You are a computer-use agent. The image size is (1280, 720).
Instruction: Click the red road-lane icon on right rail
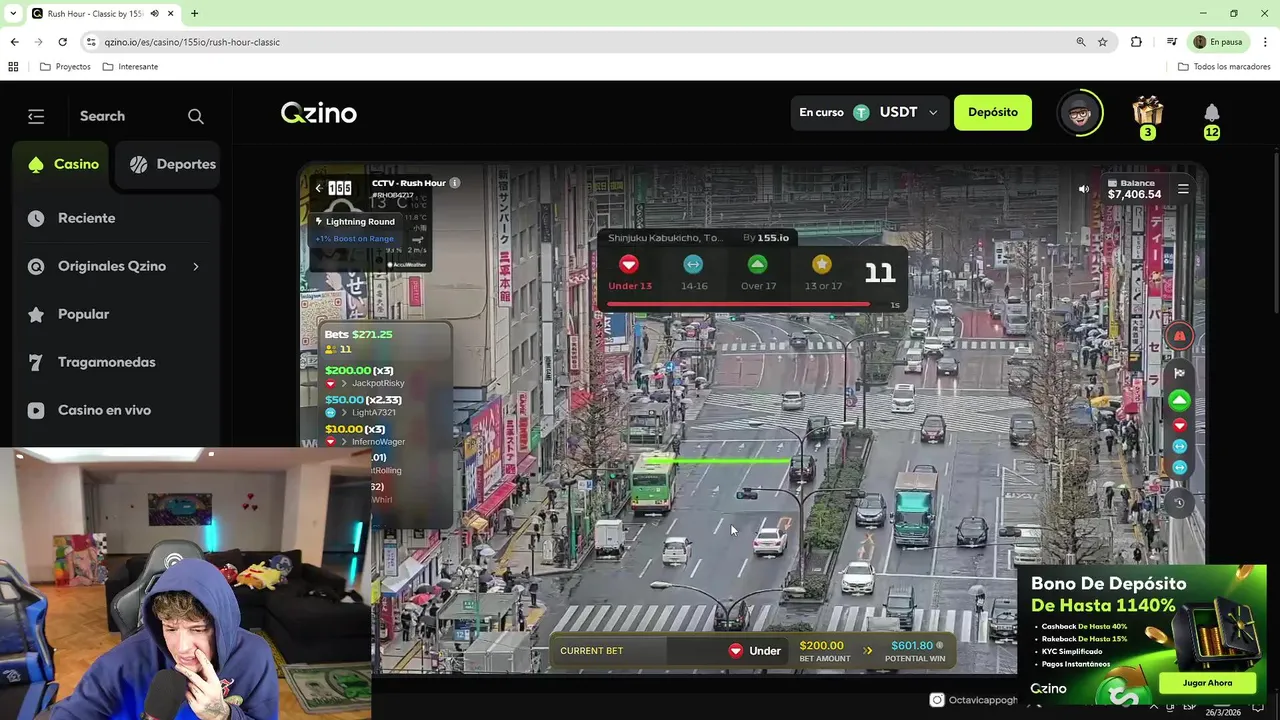tap(1180, 337)
